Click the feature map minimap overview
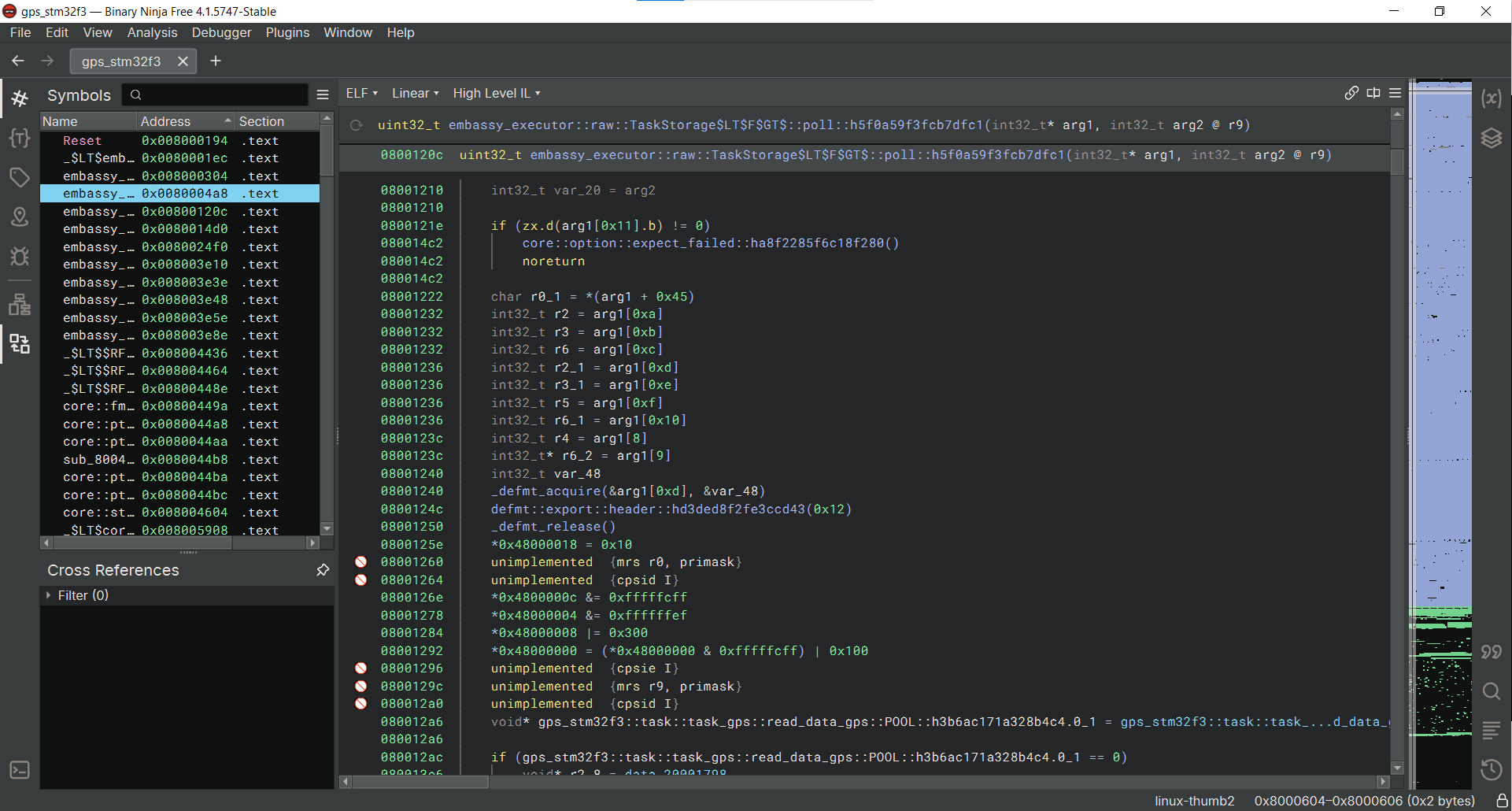 point(1440,433)
